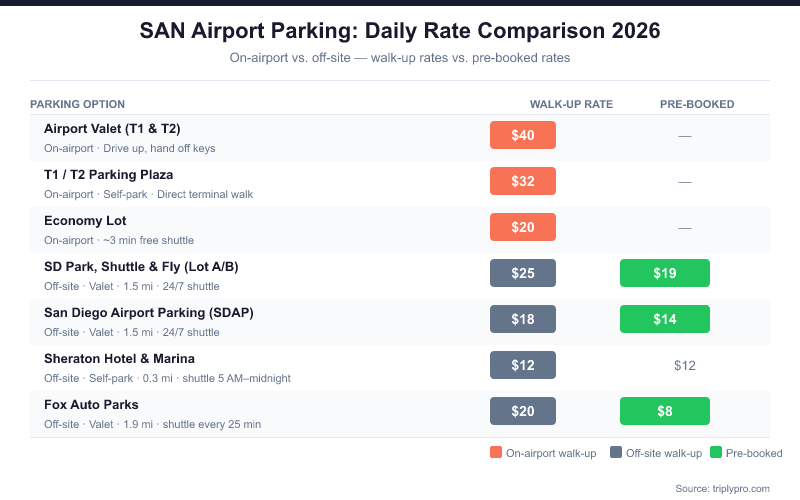Click the $8 Fox Auto Parks pre-booked badge
The height and width of the screenshot is (500, 800).
pyautogui.click(x=664, y=411)
